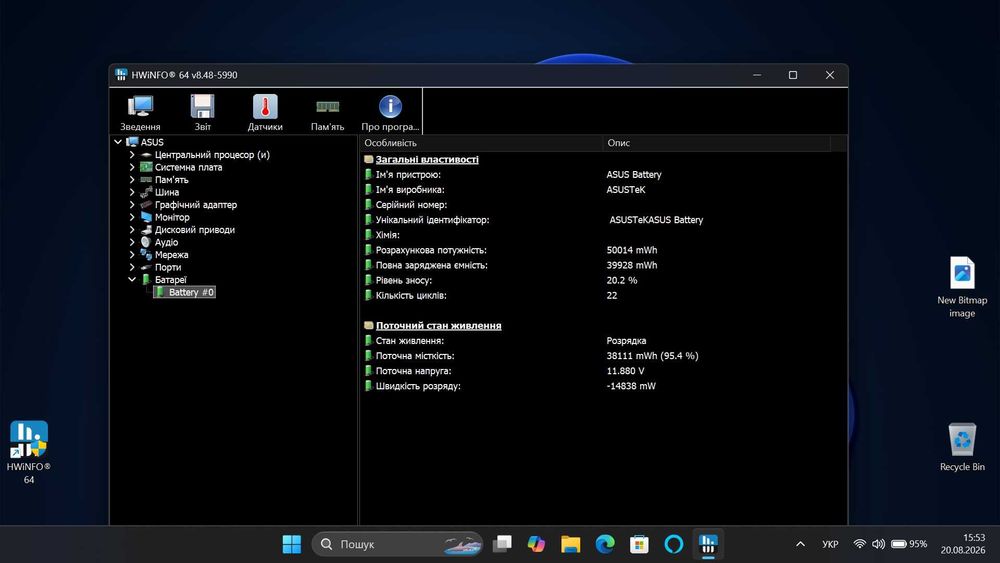Expand the Мережа tree node

click(x=132, y=254)
